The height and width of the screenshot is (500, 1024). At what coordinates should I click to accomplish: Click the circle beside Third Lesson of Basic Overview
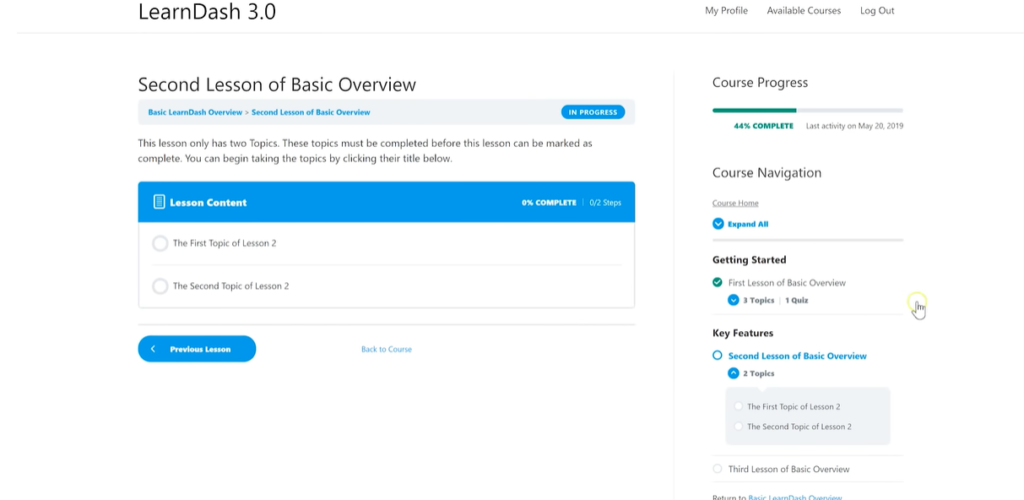point(717,469)
